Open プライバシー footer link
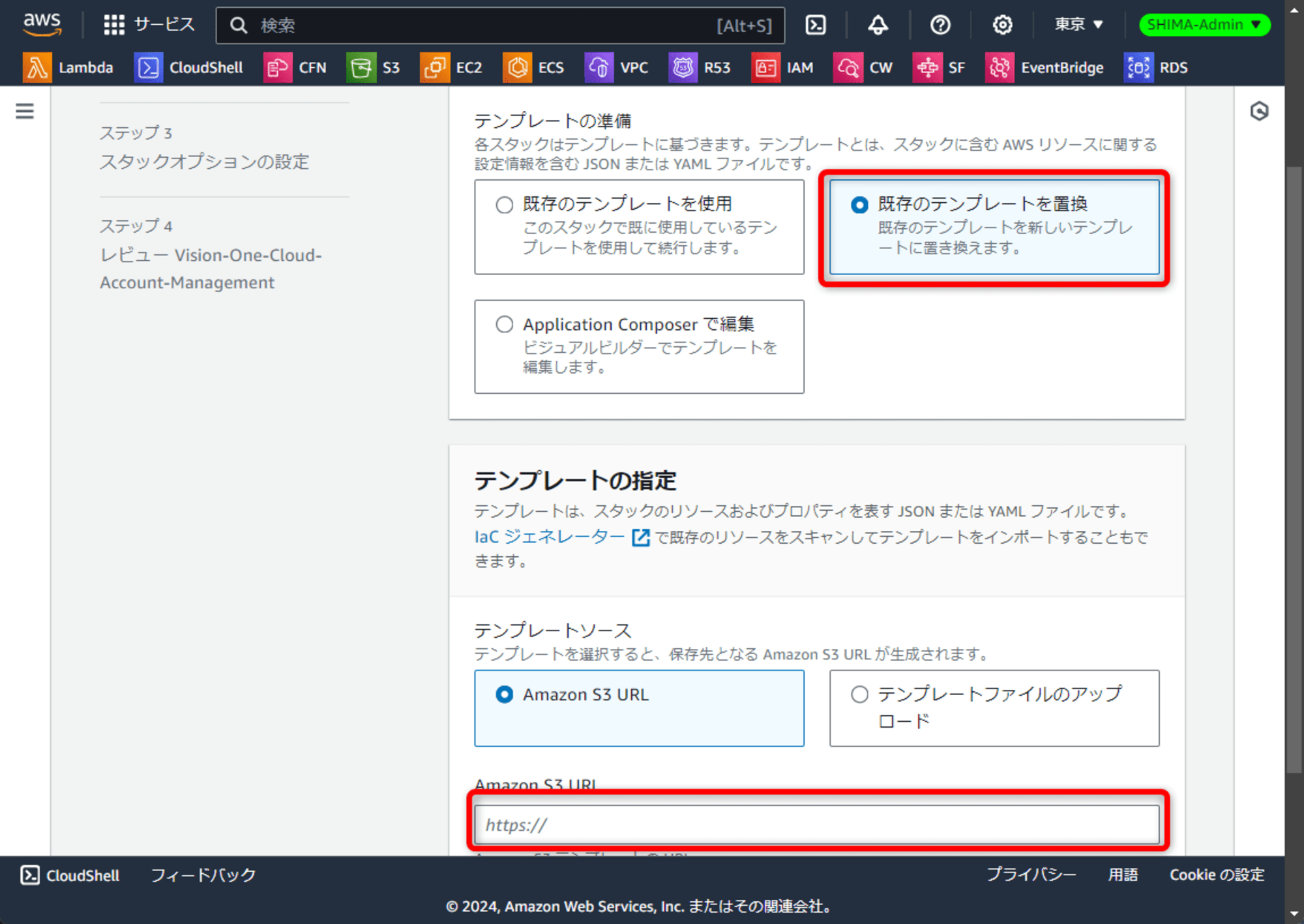The image size is (1304, 924). point(1031,874)
